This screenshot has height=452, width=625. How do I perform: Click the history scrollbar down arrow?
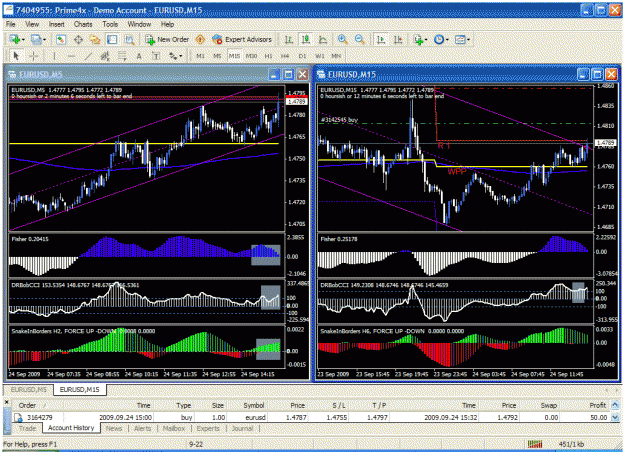(x=615, y=418)
